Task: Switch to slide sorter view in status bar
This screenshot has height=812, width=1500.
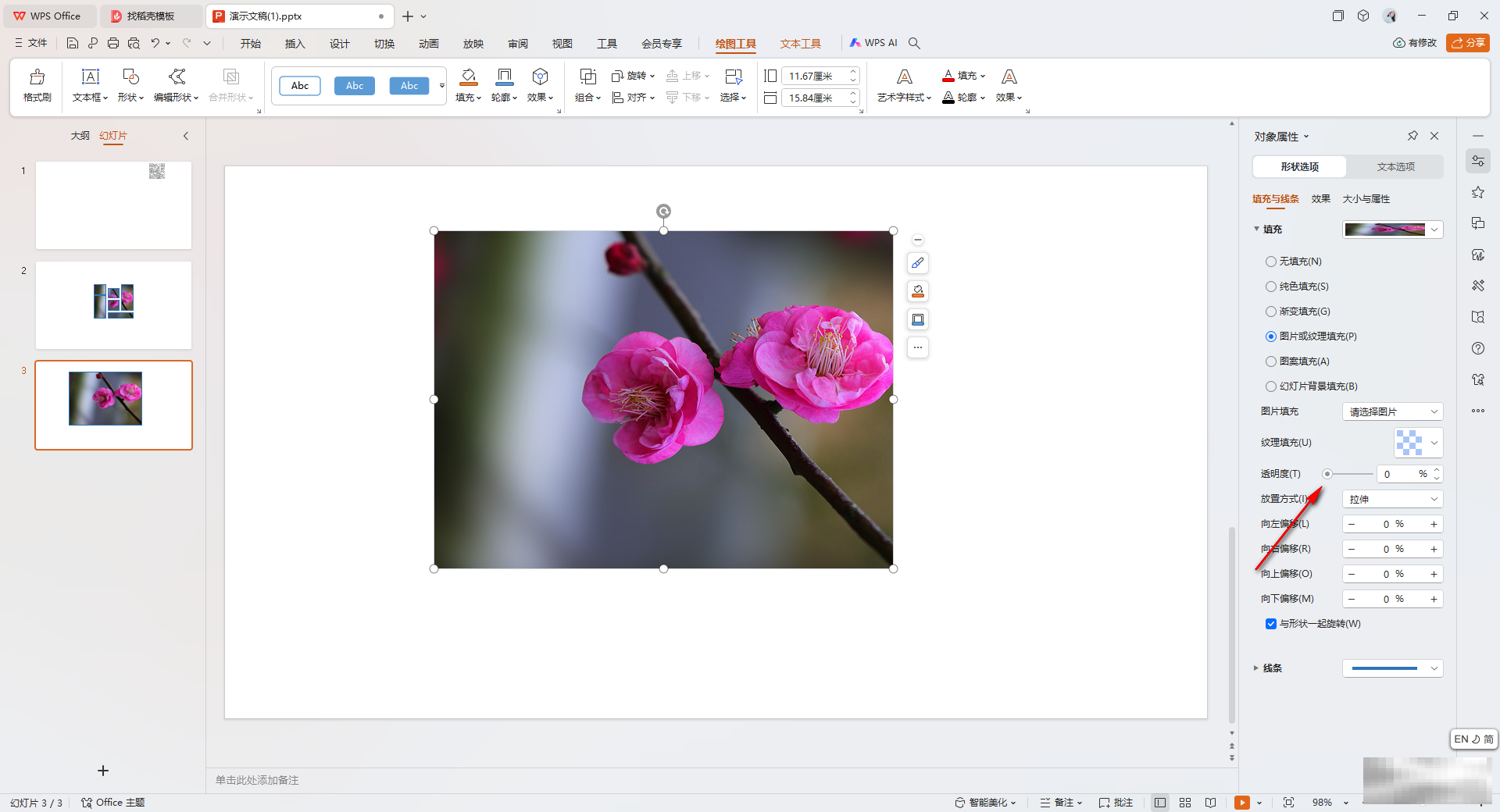Action: [1185, 803]
